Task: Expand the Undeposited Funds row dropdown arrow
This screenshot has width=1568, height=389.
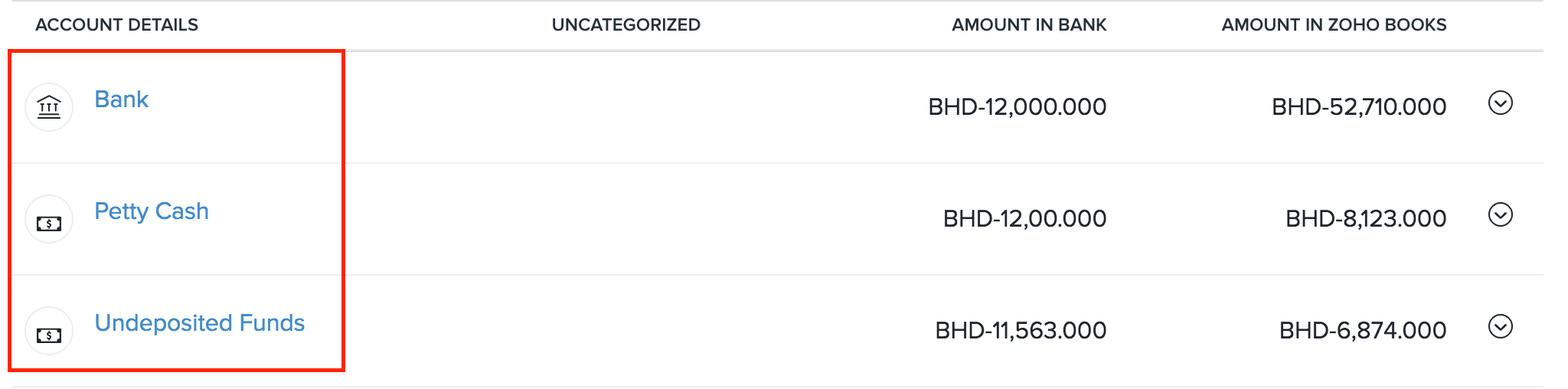Action: 1500,327
